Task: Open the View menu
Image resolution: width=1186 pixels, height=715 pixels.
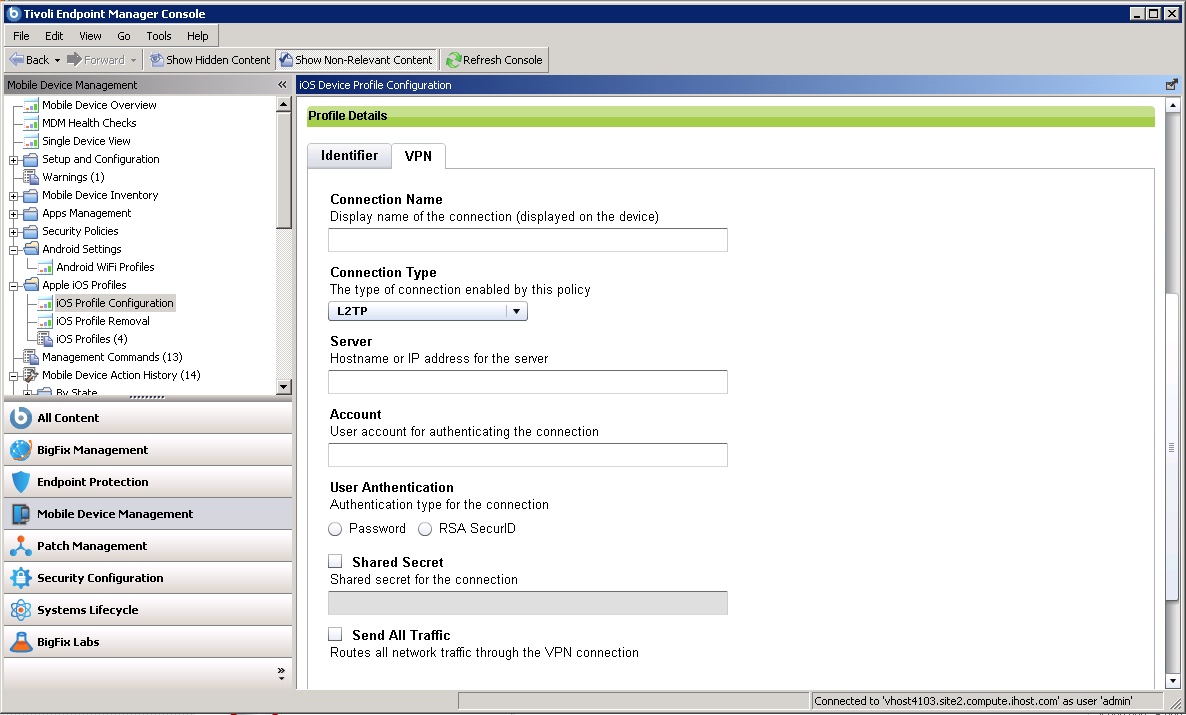Action: 90,36
